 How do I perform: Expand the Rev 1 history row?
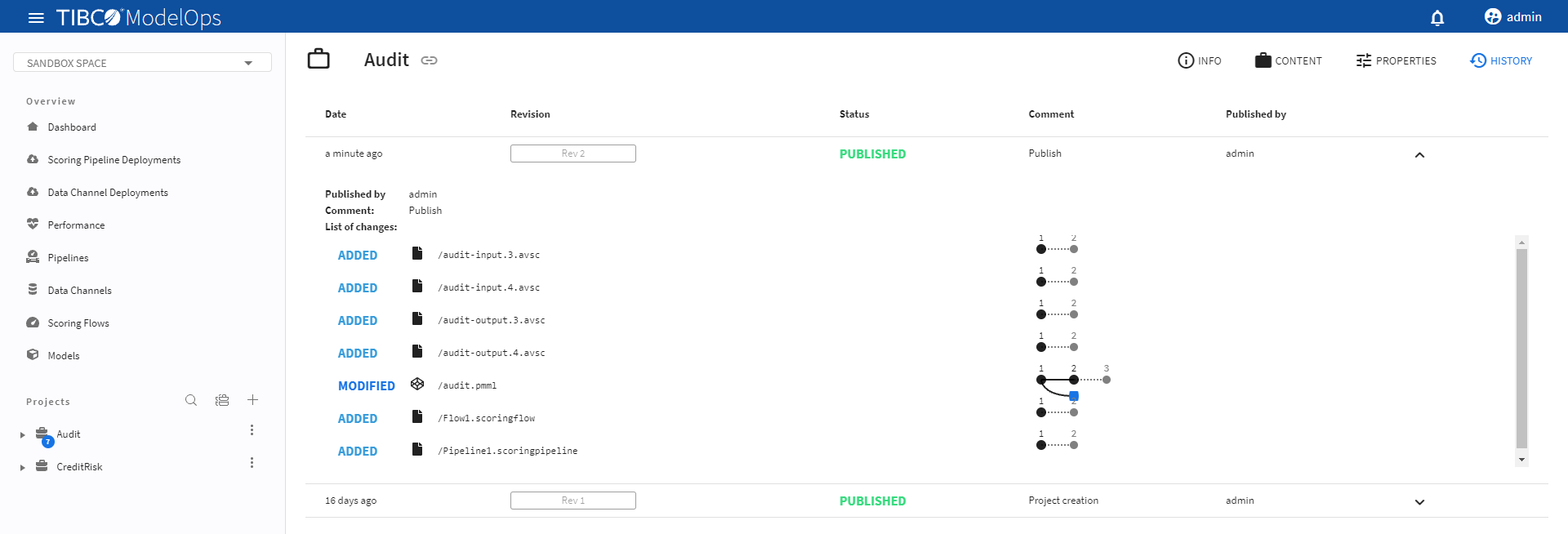click(1419, 502)
